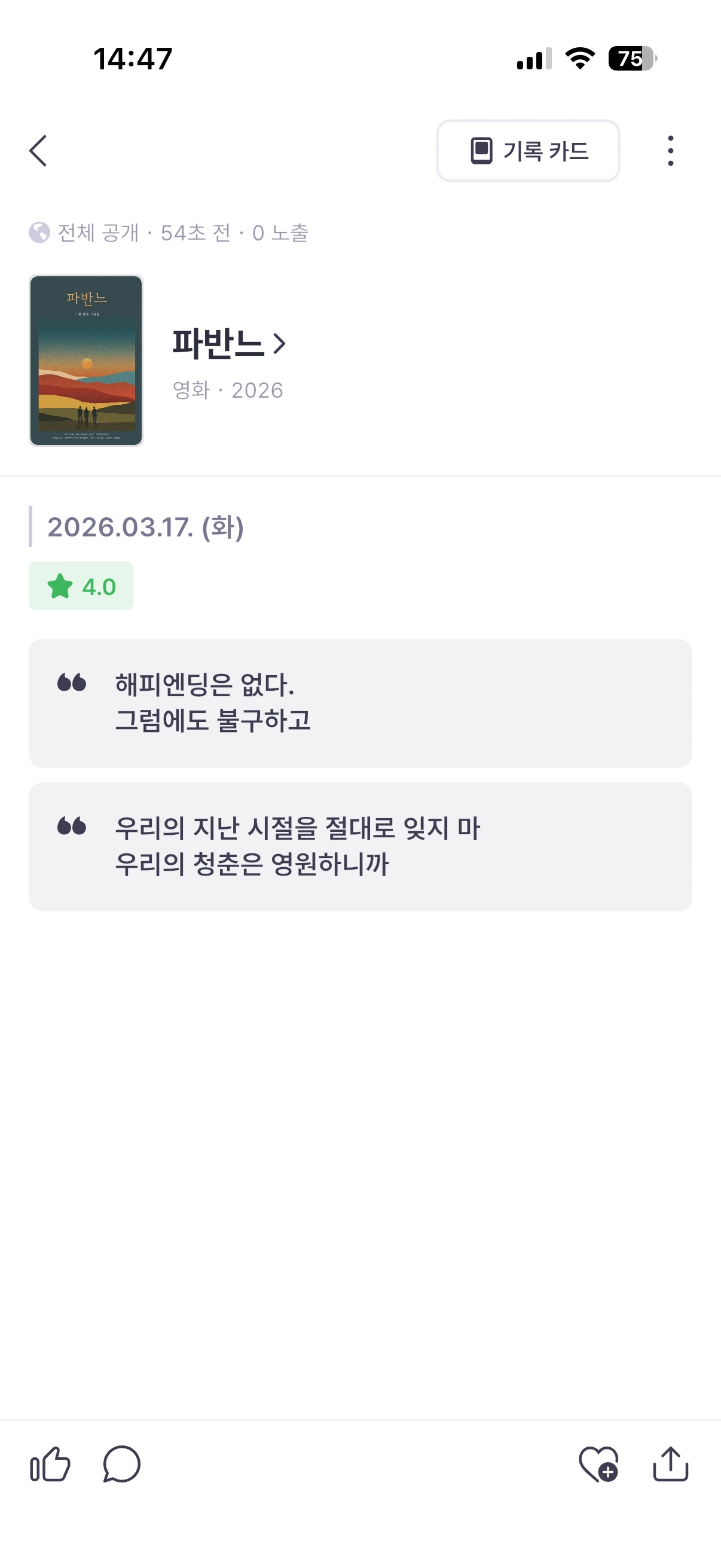Screen dimensions: 721x1568
Task: Tap the globe public visibility icon
Action: tap(39, 233)
